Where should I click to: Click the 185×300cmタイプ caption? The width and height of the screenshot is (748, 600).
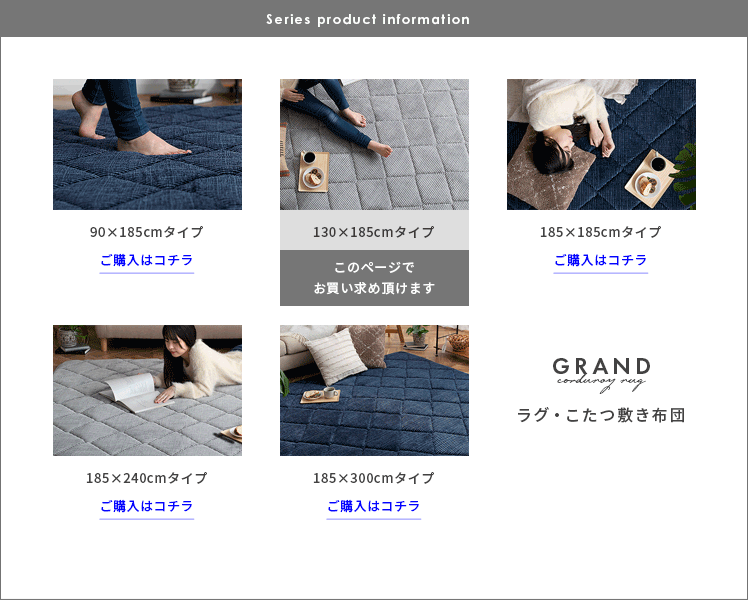point(374,478)
